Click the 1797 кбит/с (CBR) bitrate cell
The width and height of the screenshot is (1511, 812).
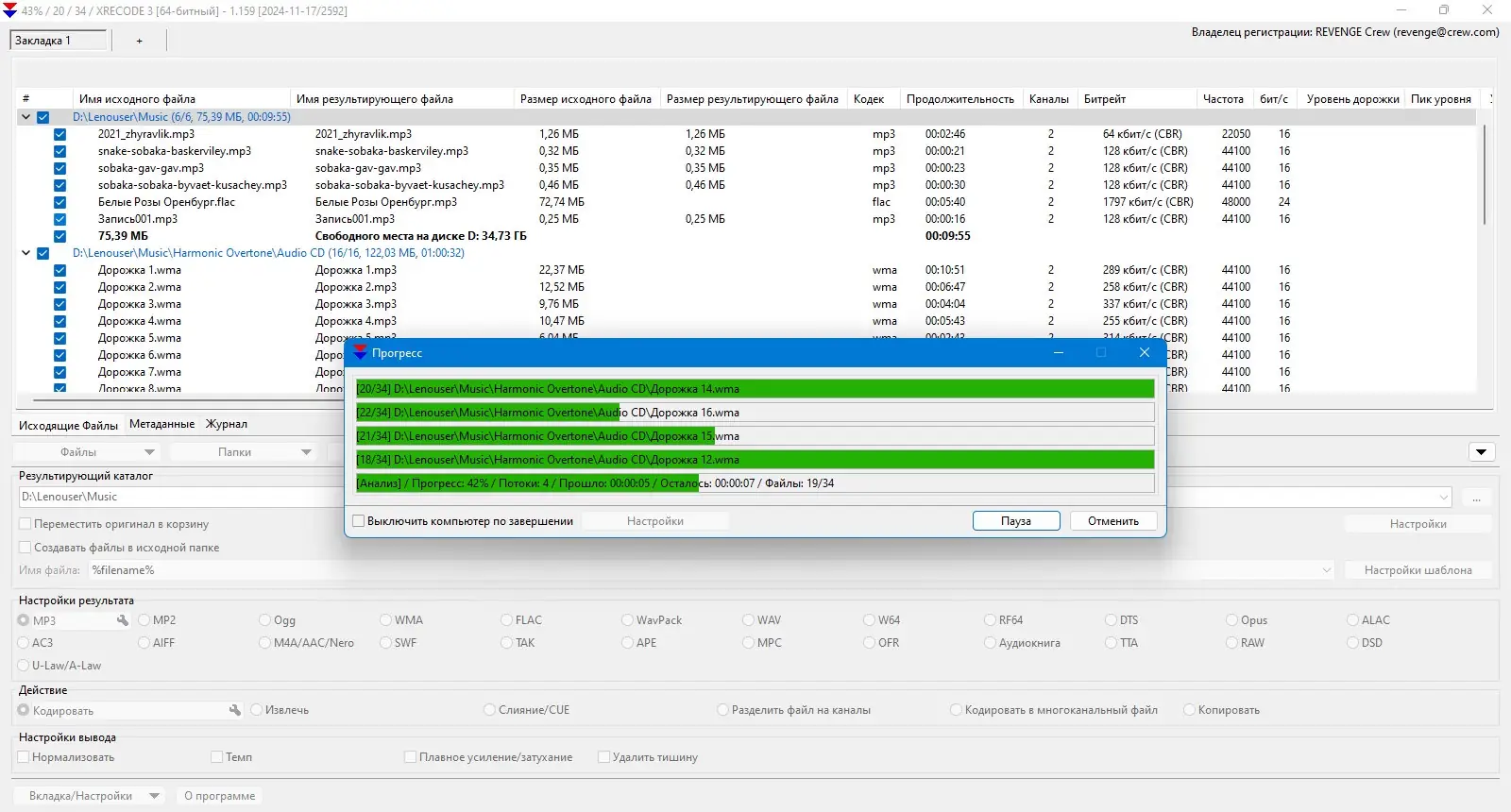click(x=1147, y=202)
